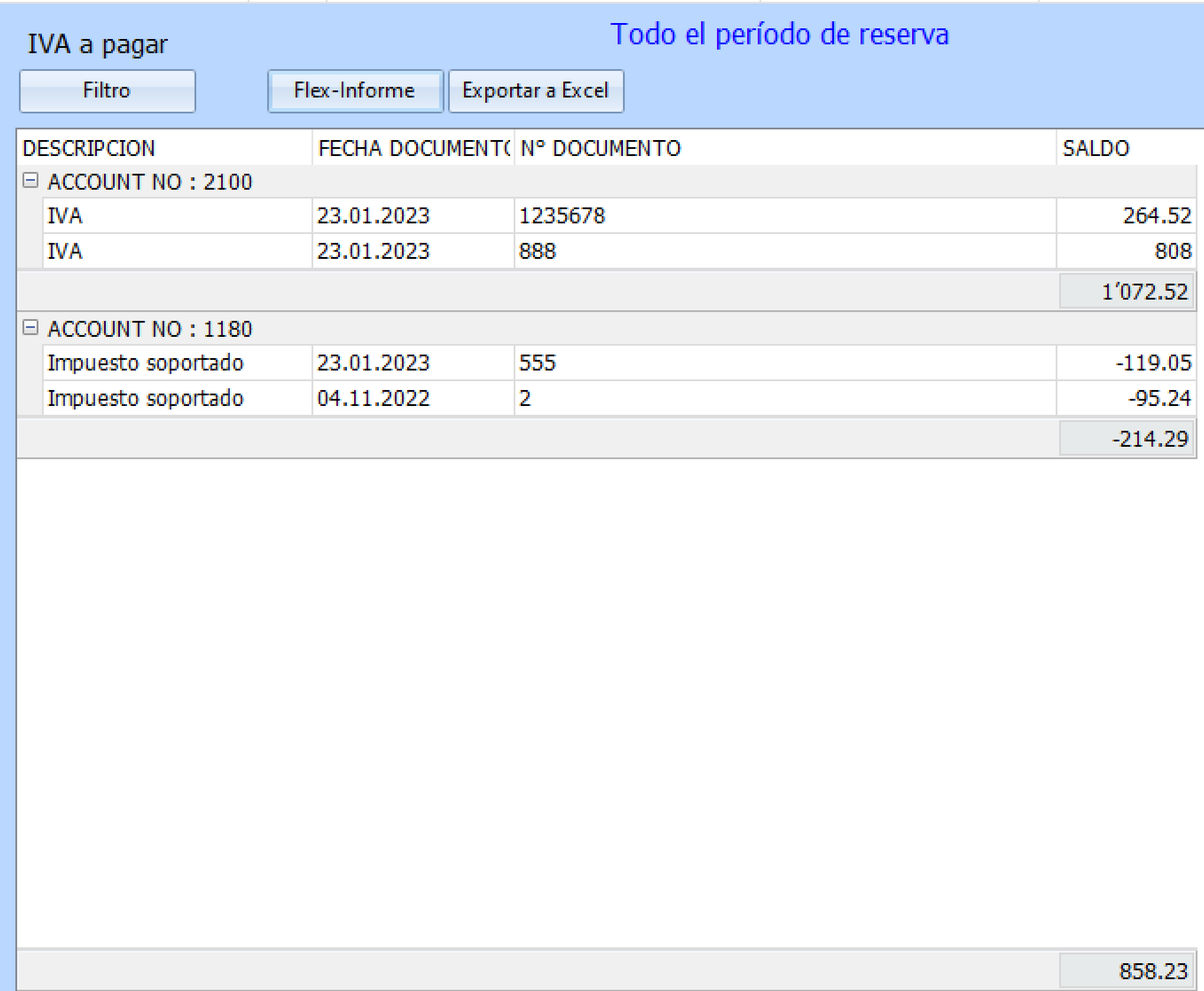The width and height of the screenshot is (1204, 991).
Task: Click the ACCOUNT NO : 2100 group label
Action: pyautogui.click(x=150, y=181)
